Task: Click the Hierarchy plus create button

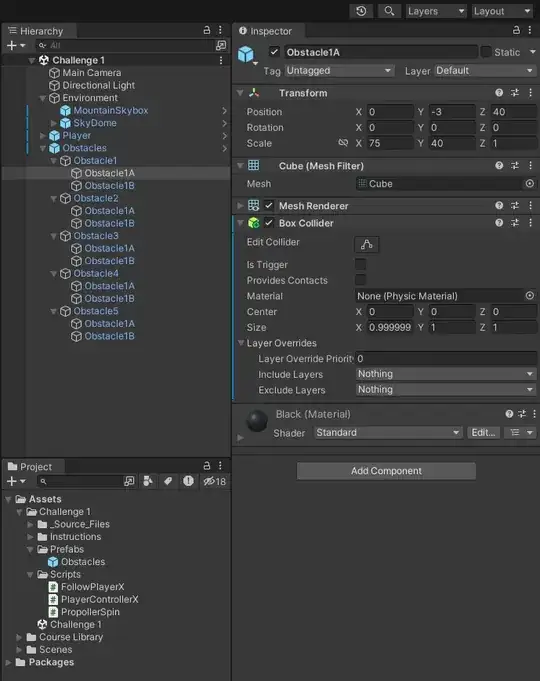Action: click(x=16, y=45)
